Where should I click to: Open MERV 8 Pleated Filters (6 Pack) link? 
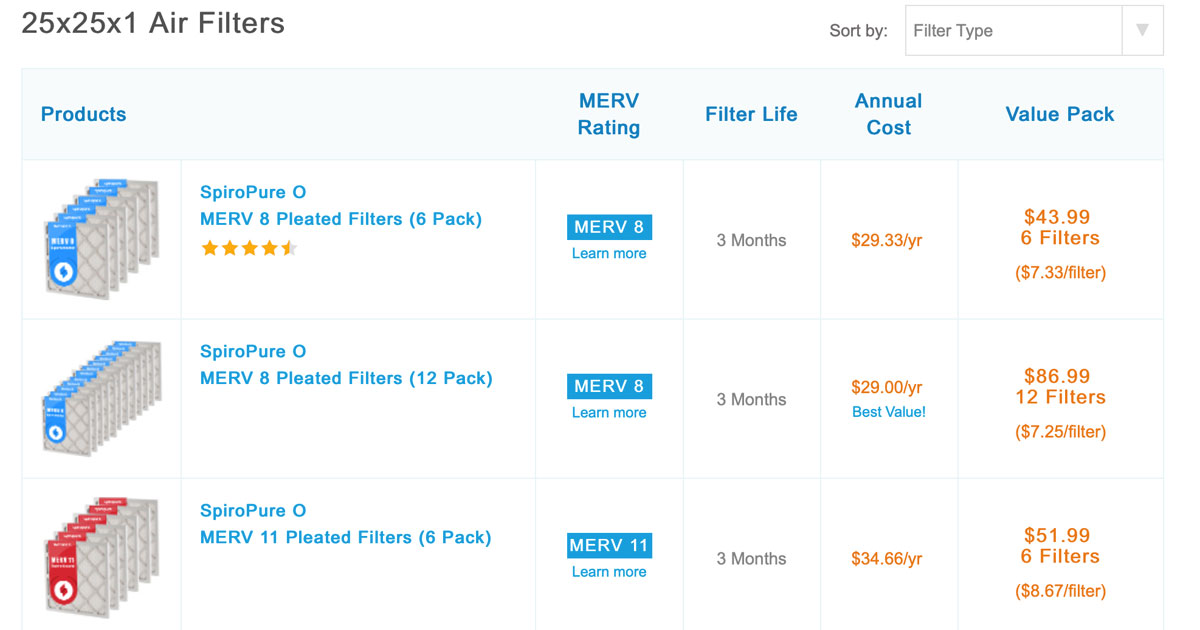(x=340, y=219)
